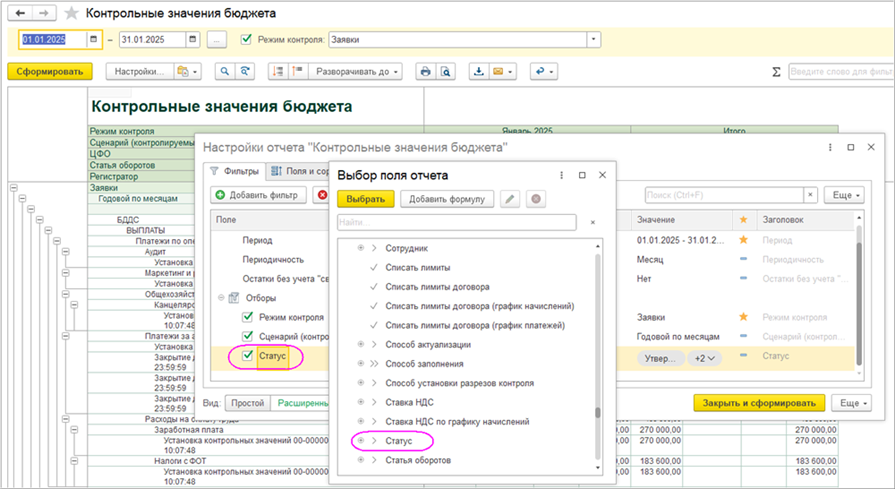Click the favorites star next to the report title

click(71, 14)
